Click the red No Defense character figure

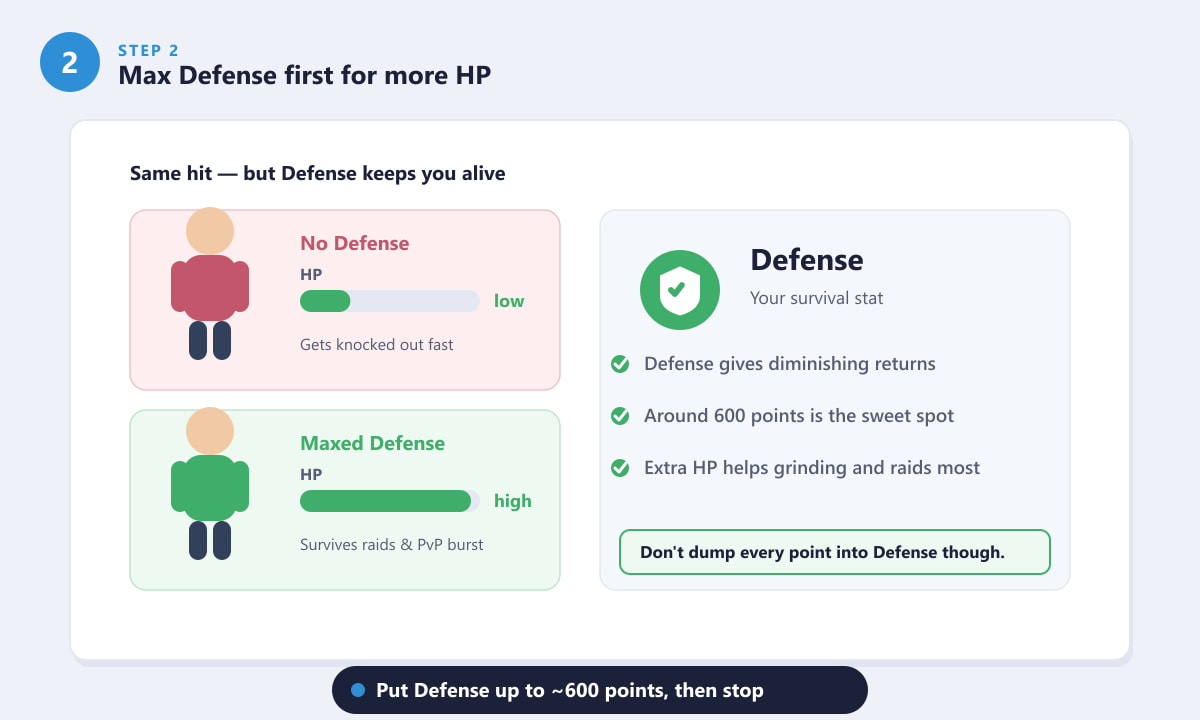point(210,284)
